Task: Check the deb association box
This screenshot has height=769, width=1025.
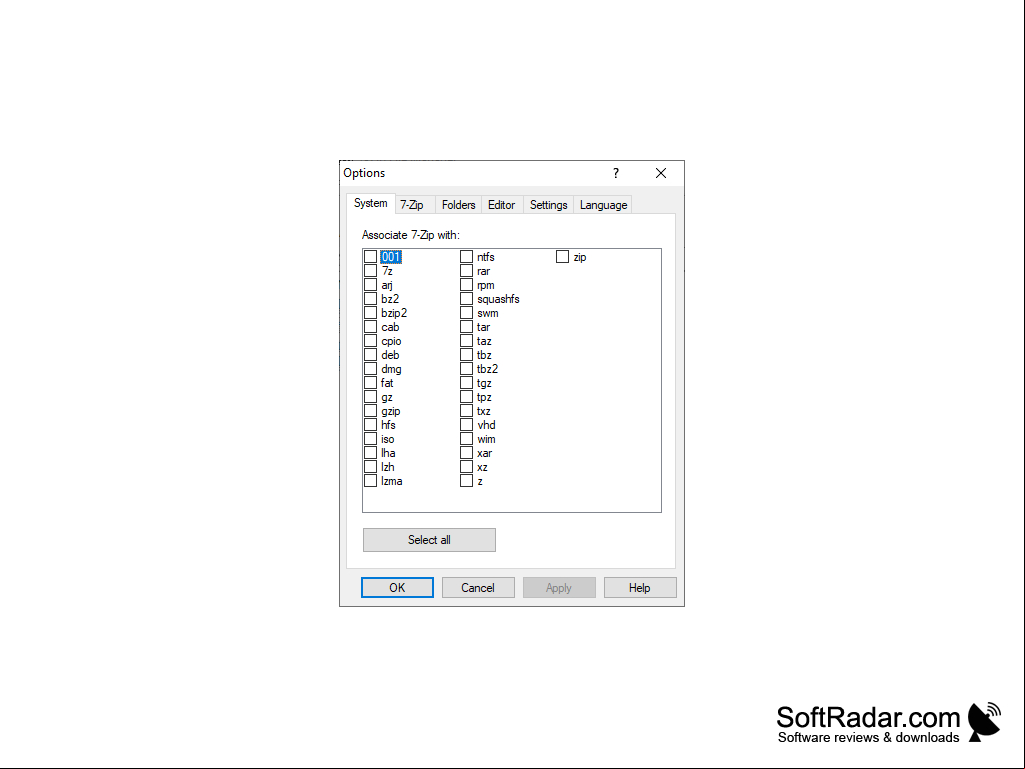Action: click(x=371, y=355)
